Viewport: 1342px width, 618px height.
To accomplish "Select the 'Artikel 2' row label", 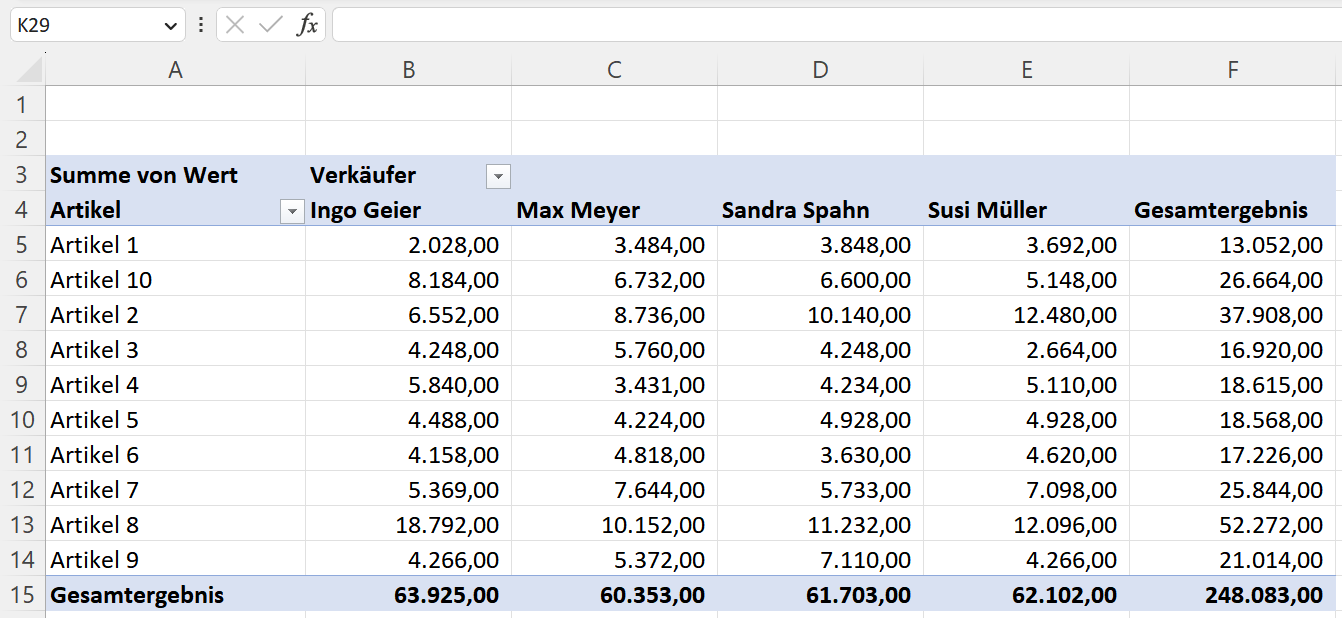I will click(176, 314).
